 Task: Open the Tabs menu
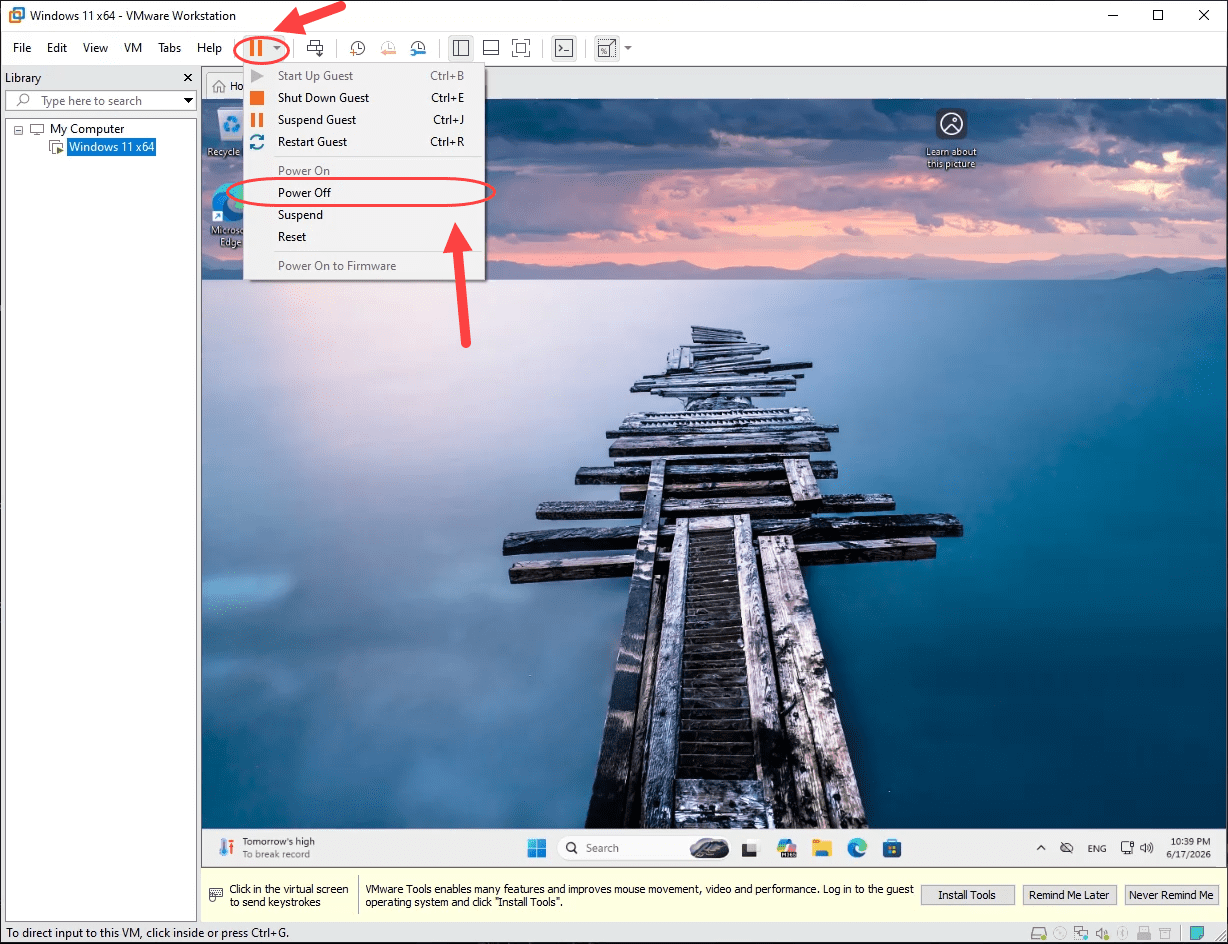(x=170, y=48)
